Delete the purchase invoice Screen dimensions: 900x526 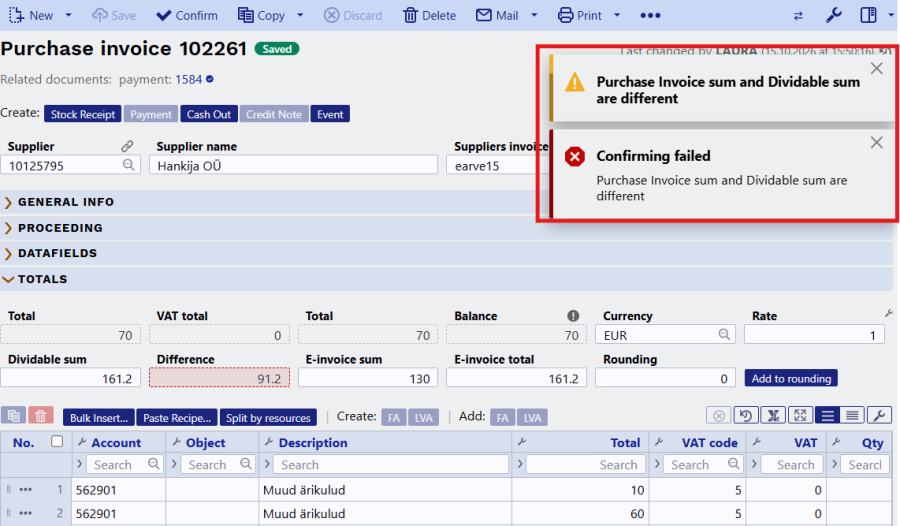pyautogui.click(x=429, y=16)
